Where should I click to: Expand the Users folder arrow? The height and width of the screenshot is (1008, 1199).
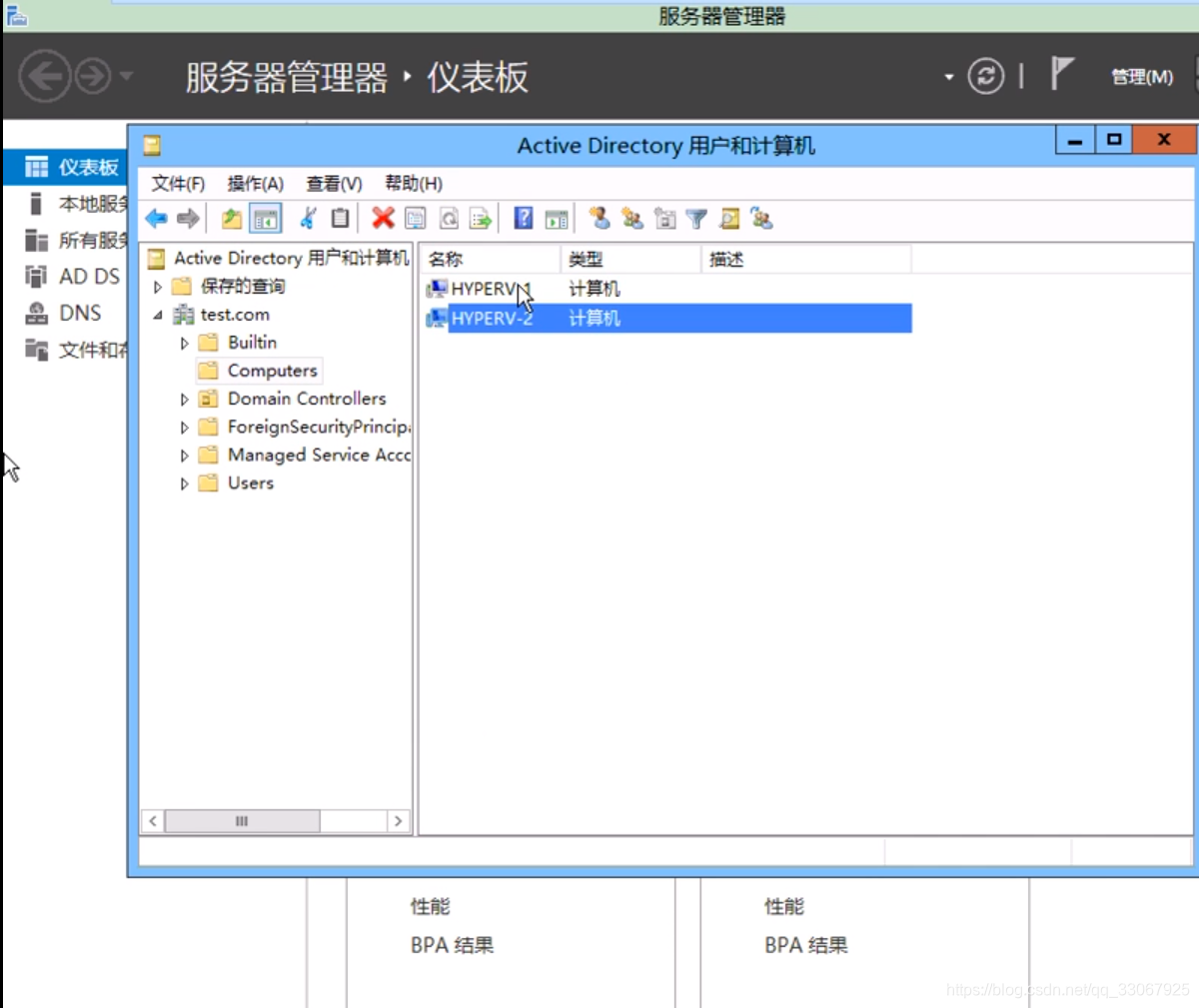pyautogui.click(x=184, y=483)
